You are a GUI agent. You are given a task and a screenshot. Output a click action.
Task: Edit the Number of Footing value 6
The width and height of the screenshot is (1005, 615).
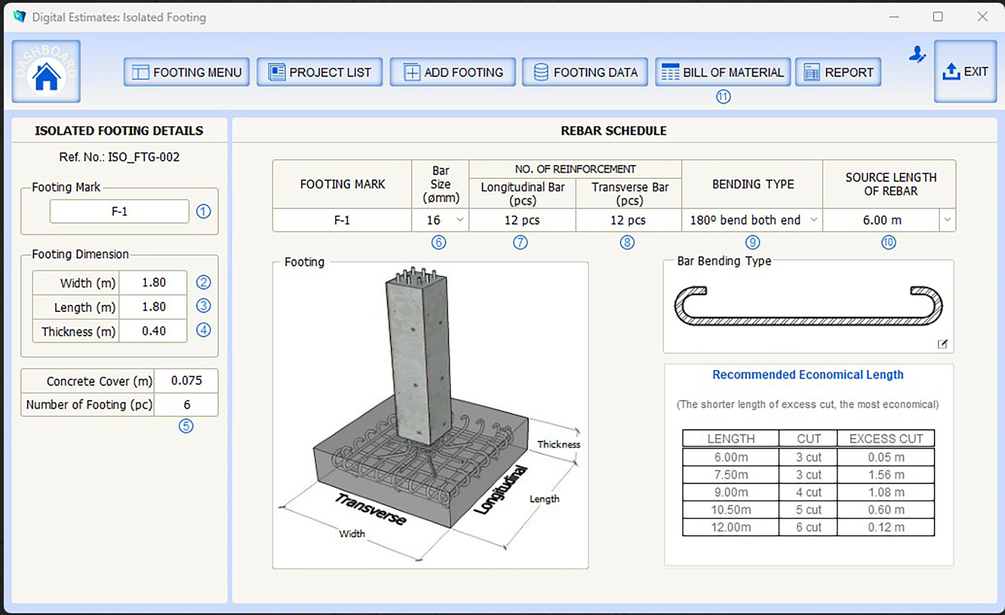click(x=187, y=405)
